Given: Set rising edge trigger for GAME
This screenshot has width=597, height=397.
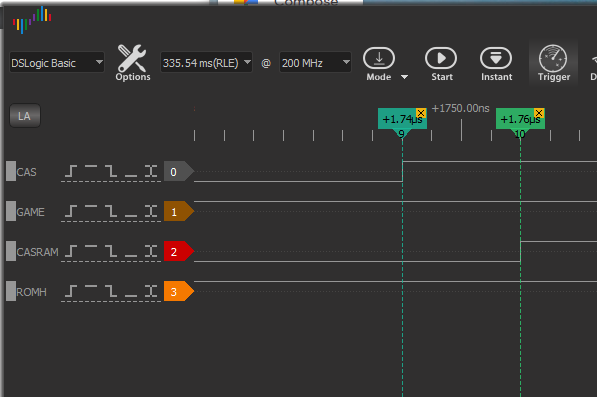Looking at the screenshot, I should pyautogui.click(x=71, y=211).
